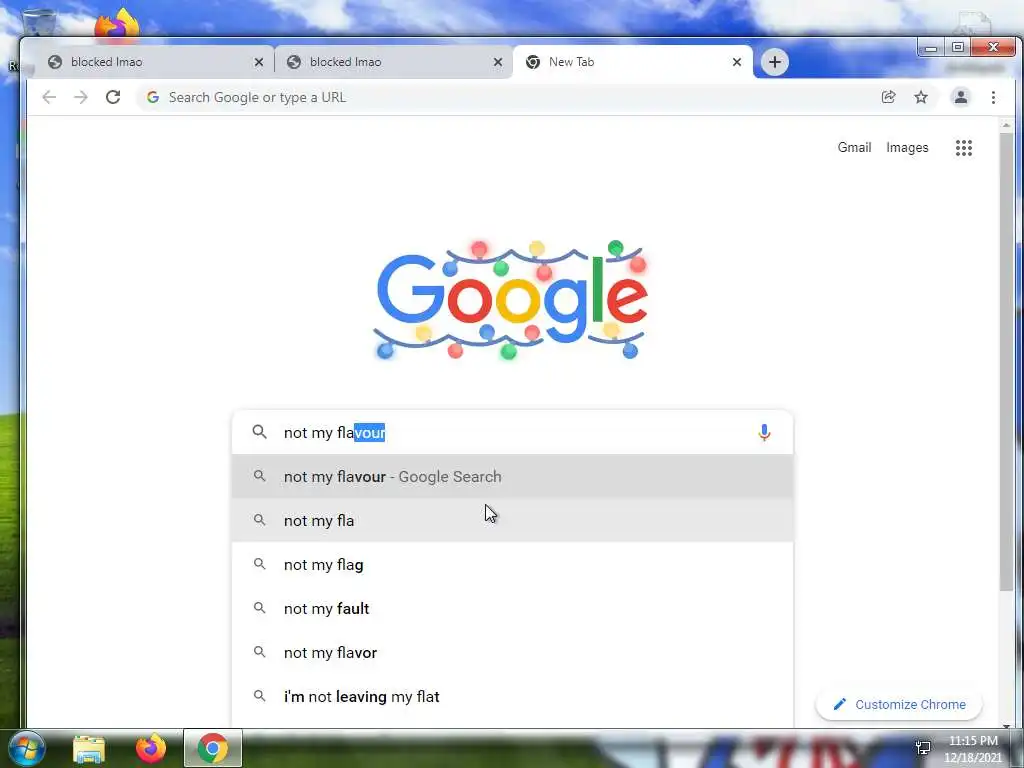This screenshot has width=1024, height=768.
Task: Open Windows Explorer from the taskbar
Action: click(x=89, y=748)
